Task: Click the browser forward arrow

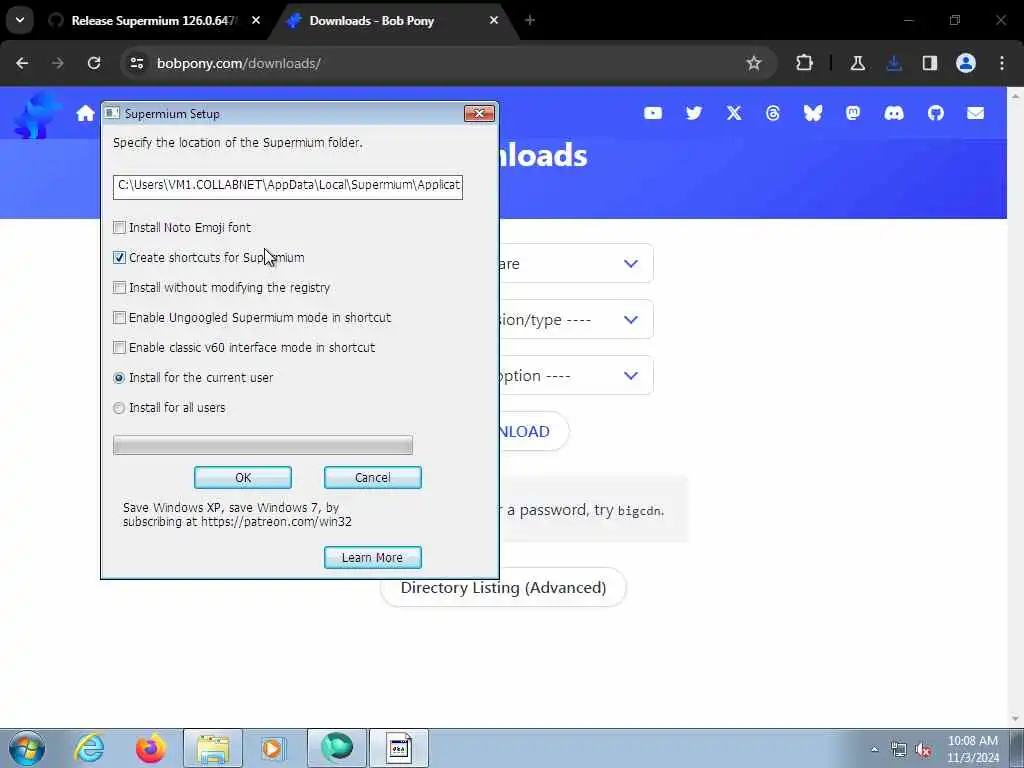Action: click(x=57, y=63)
